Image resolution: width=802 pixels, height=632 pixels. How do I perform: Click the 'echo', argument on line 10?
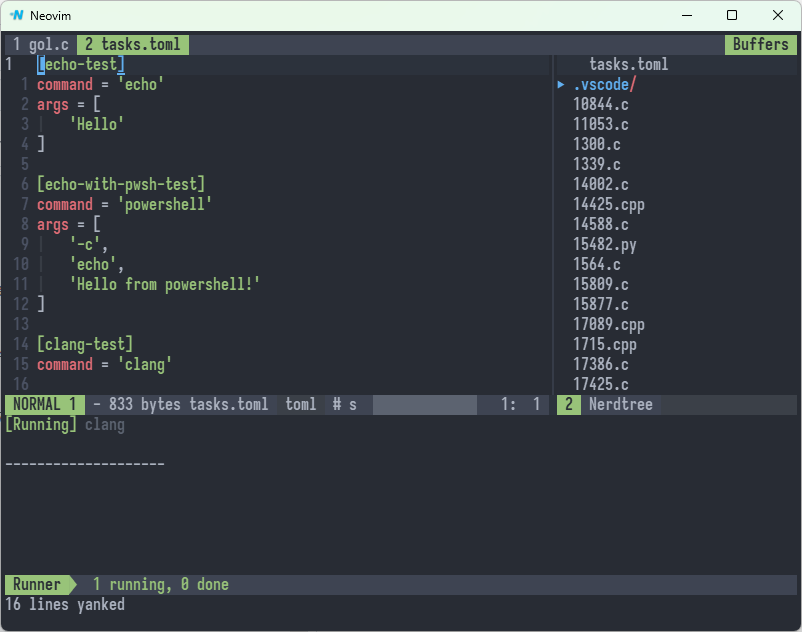[97, 264]
